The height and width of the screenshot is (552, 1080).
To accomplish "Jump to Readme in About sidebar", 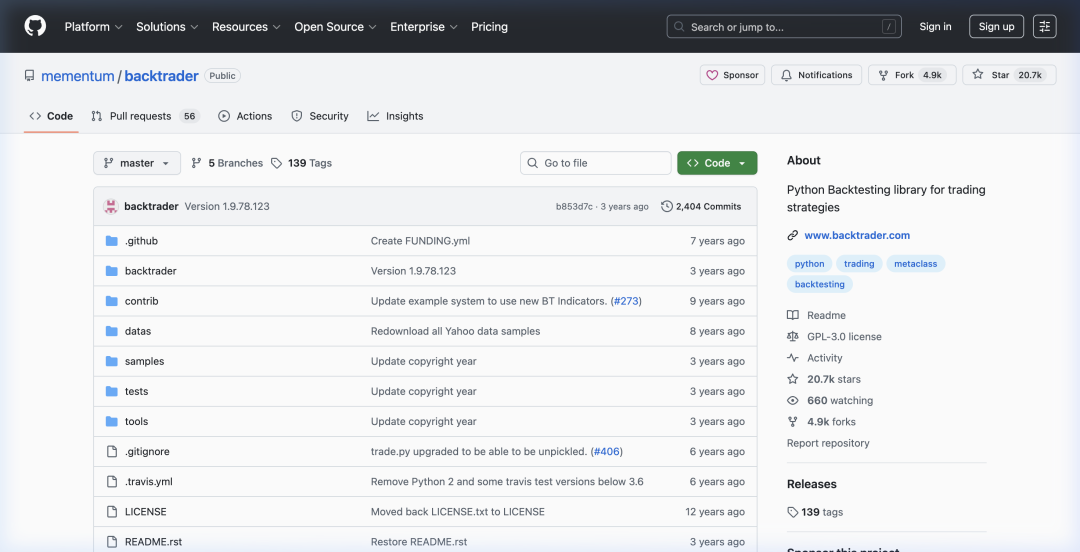I will (x=817, y=315).
